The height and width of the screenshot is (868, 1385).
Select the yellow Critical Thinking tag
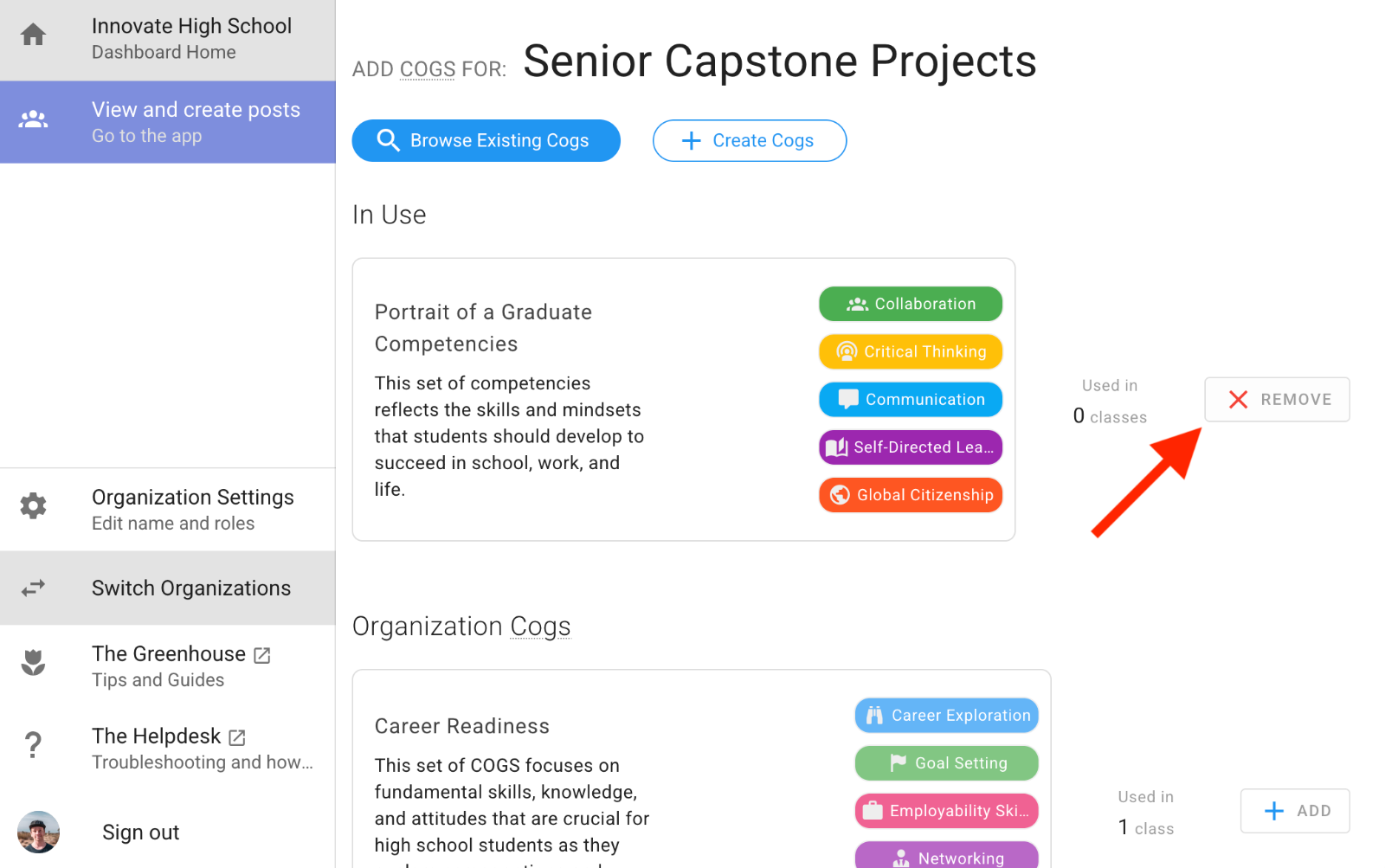pos(911,352)
